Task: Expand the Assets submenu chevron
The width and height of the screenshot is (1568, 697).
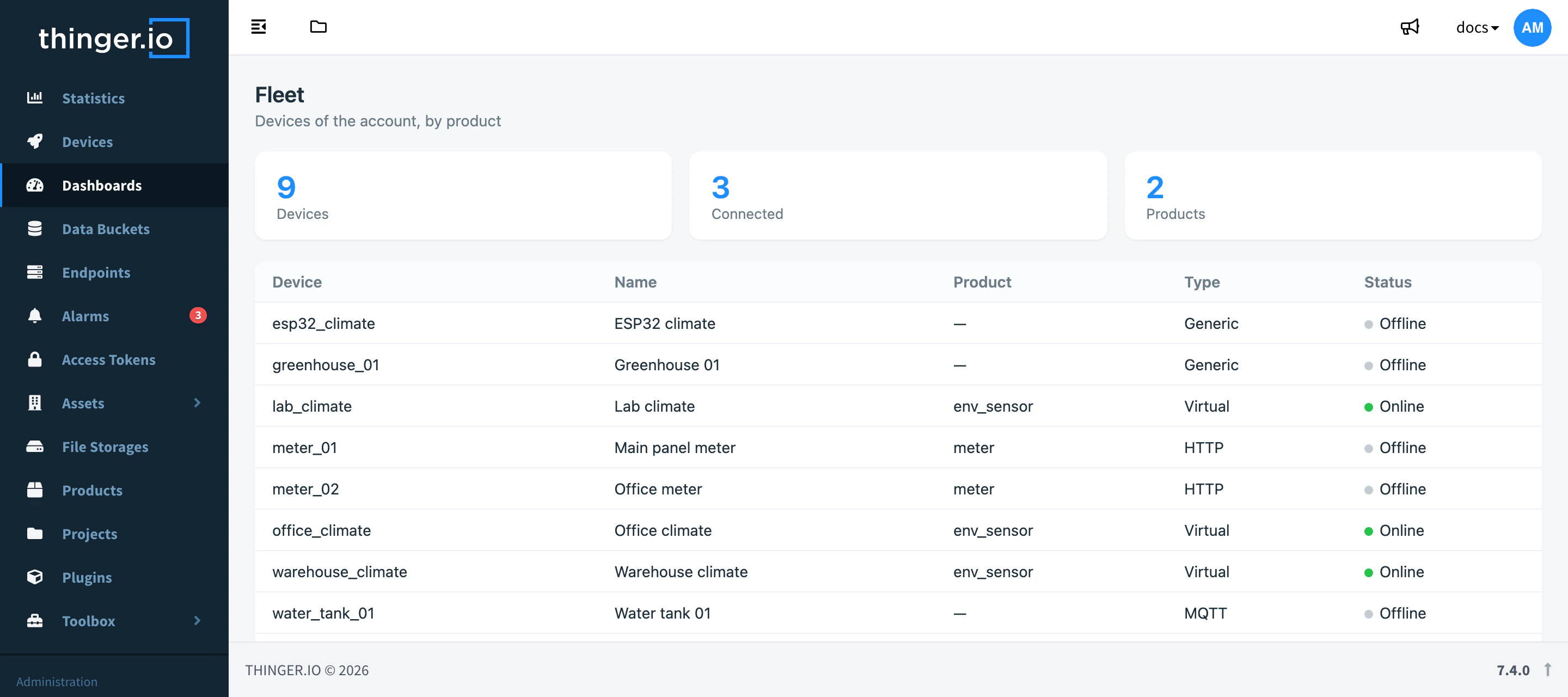Action: click(197, 403)
